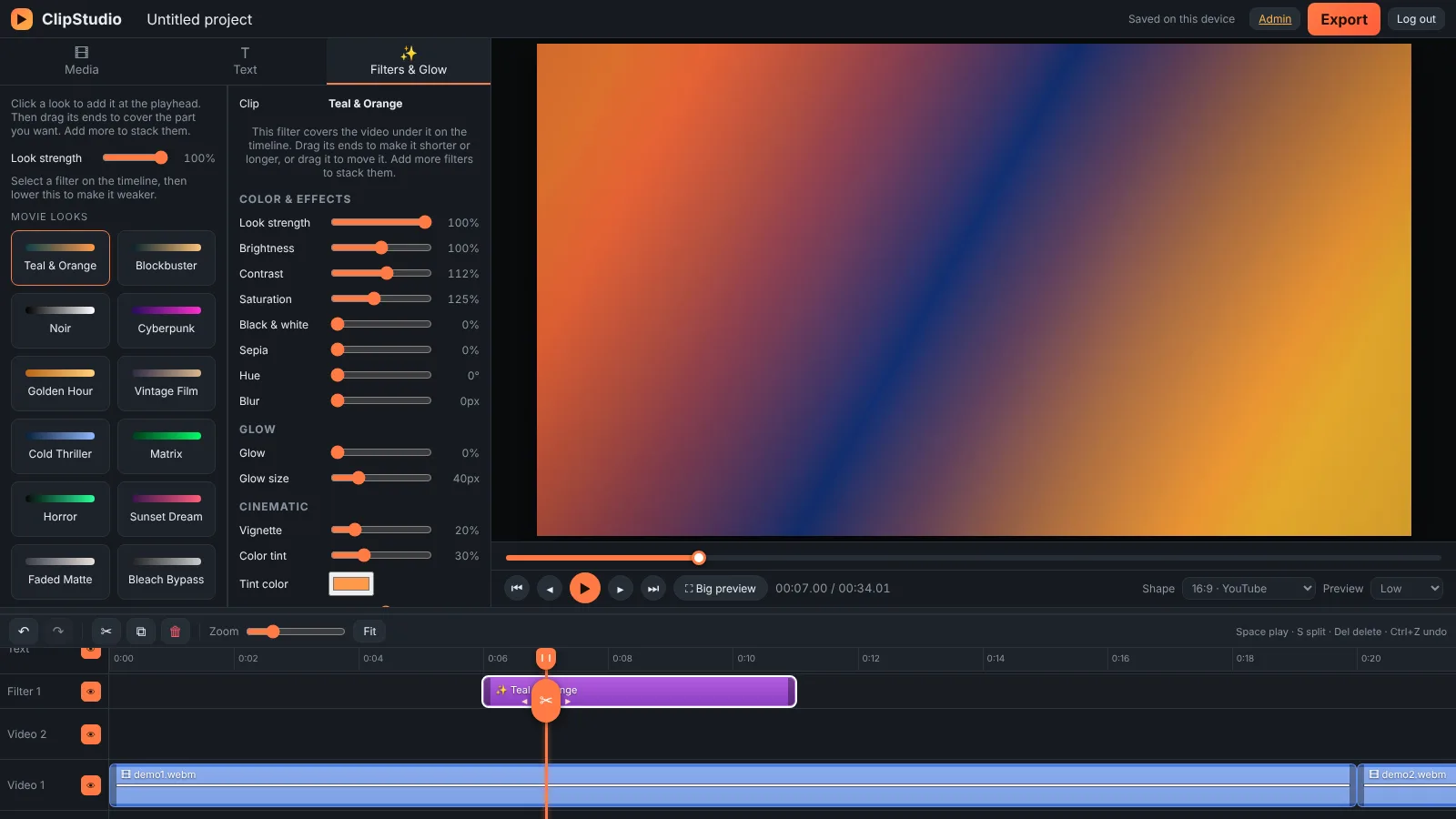Image resolution: width=1456 pixels, height=819 pixels.
Task: Select the demo1.webm clip on Video 1
Action: tap(733, 785)
